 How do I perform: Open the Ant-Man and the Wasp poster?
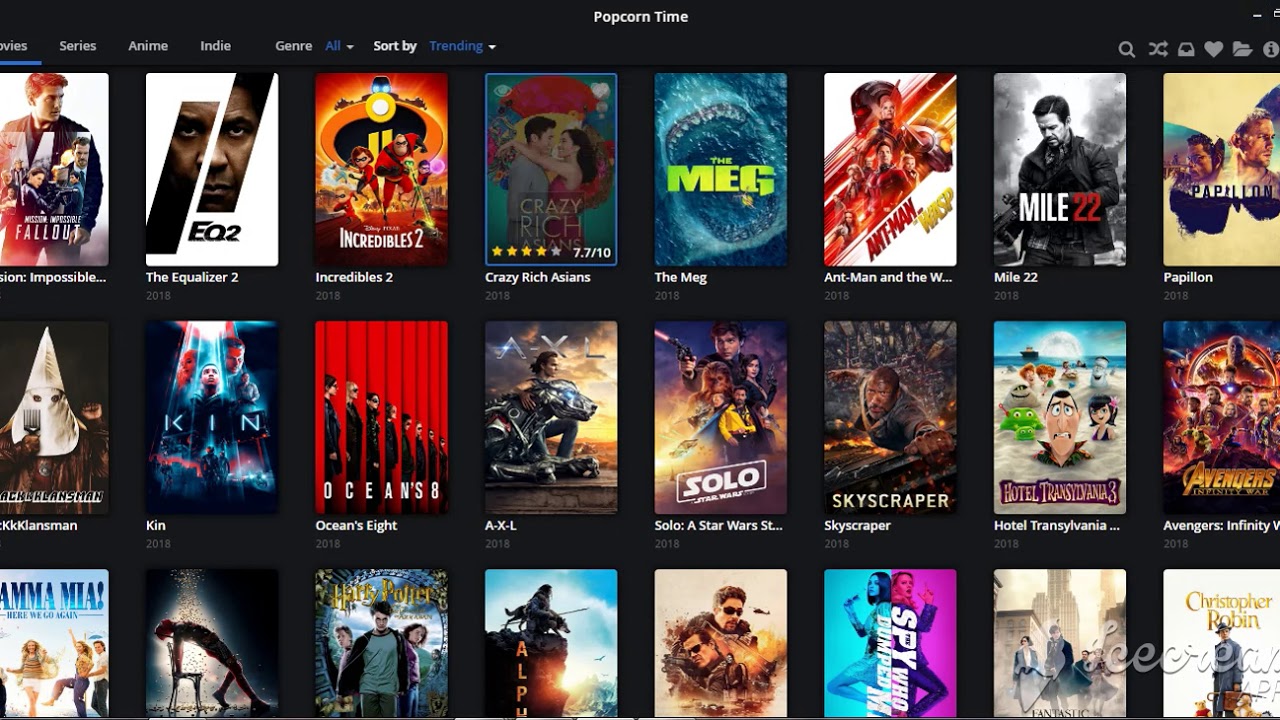(890, 170)
